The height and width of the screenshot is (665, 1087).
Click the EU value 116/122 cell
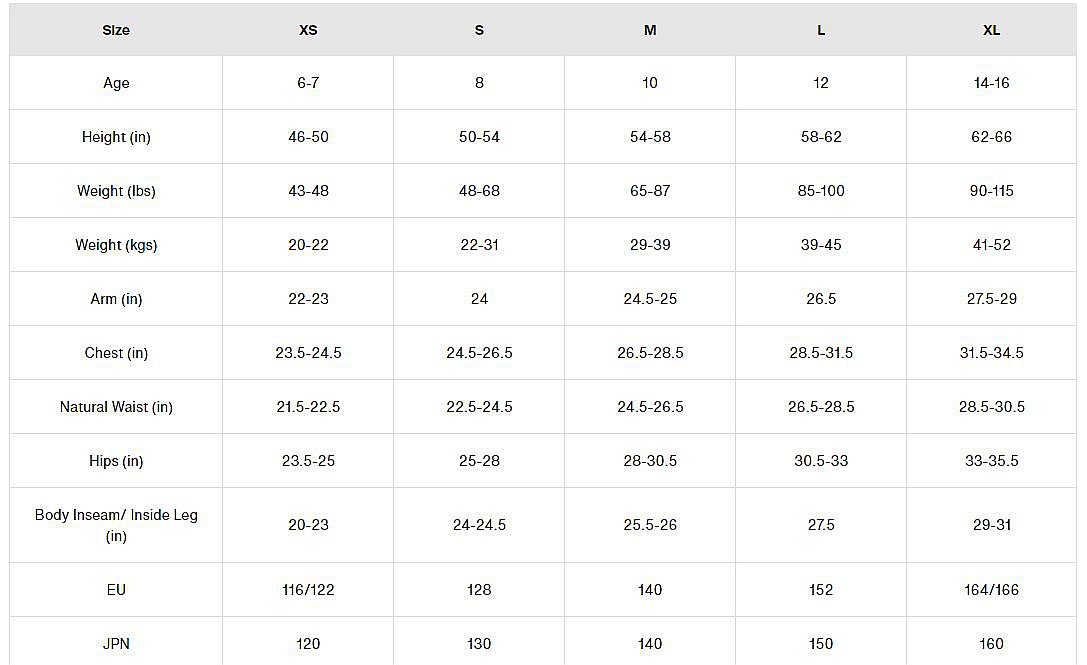[308, 590]
